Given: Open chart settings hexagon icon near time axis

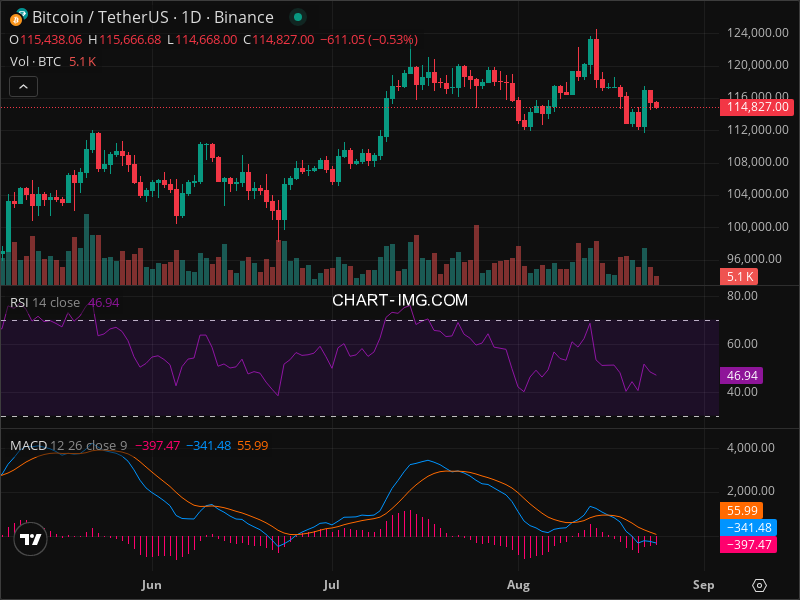Looking at the screenshot, I should click(x=760, y=585).
